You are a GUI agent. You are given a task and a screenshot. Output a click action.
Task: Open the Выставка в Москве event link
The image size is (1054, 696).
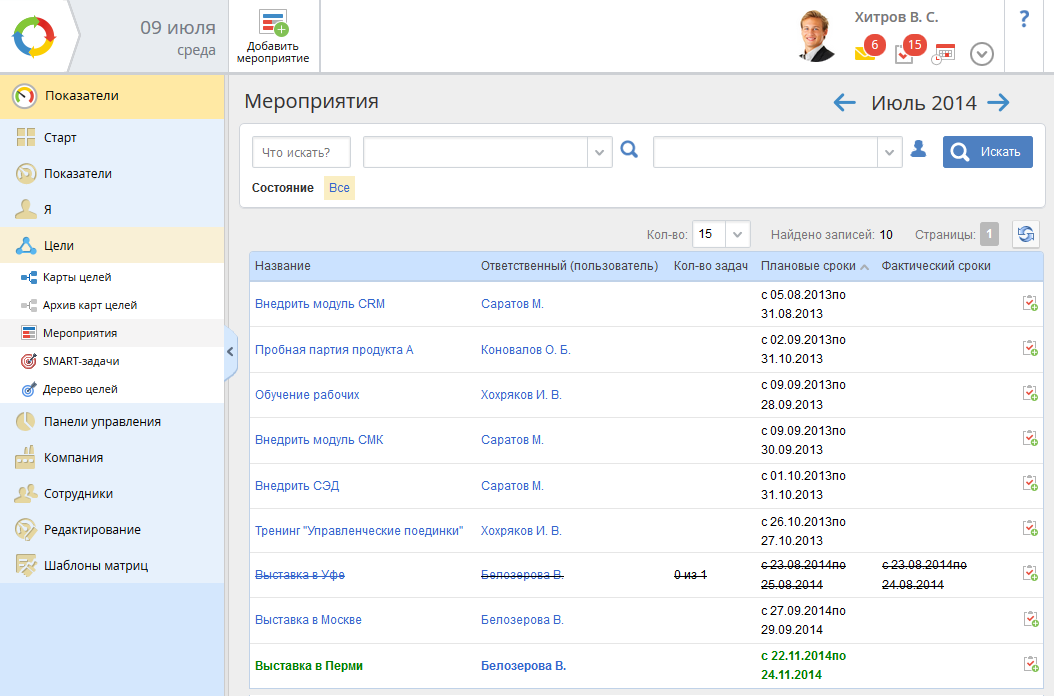point(308,620)
